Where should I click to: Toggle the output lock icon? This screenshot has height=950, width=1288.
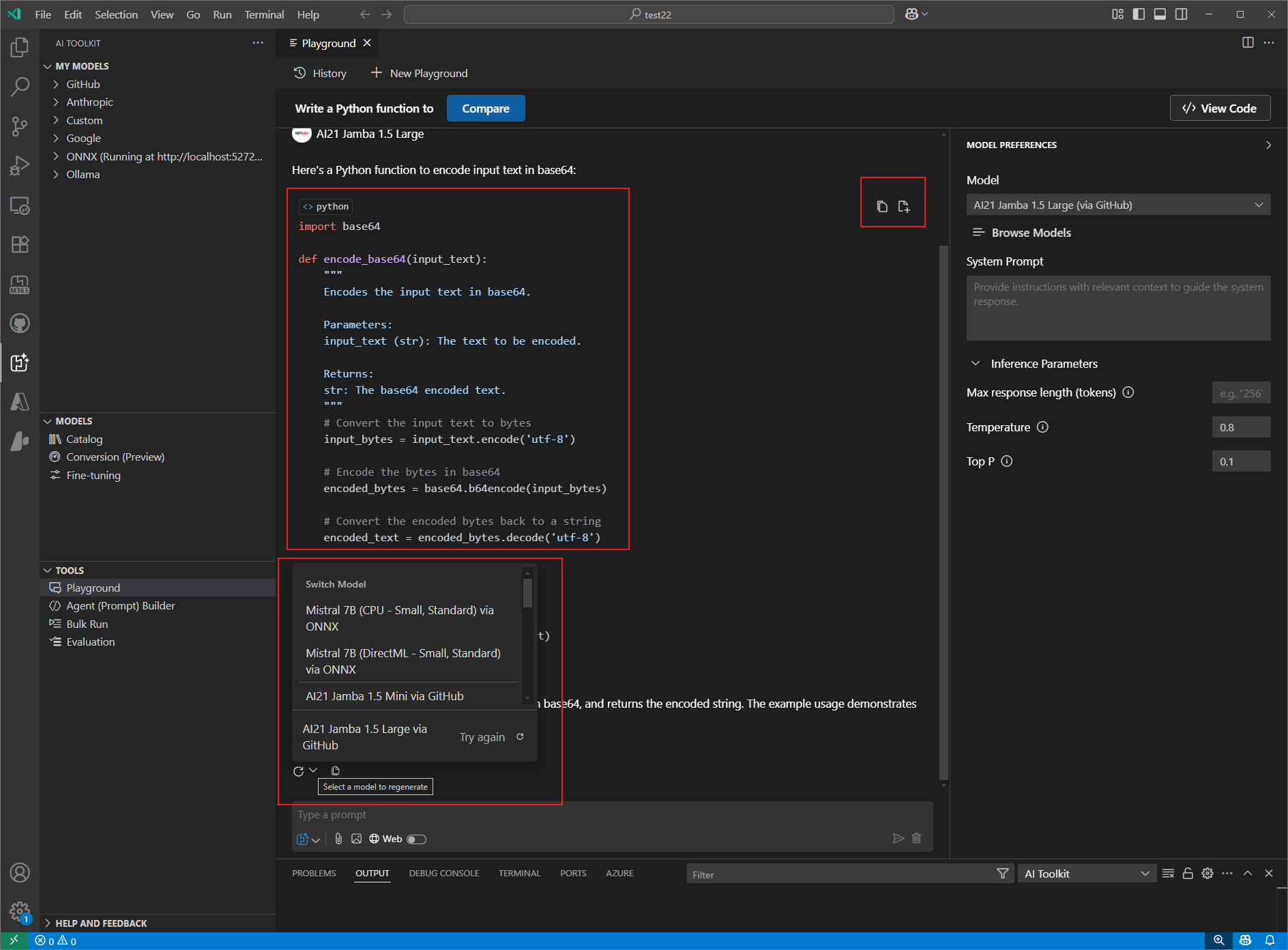[1188, 874]
